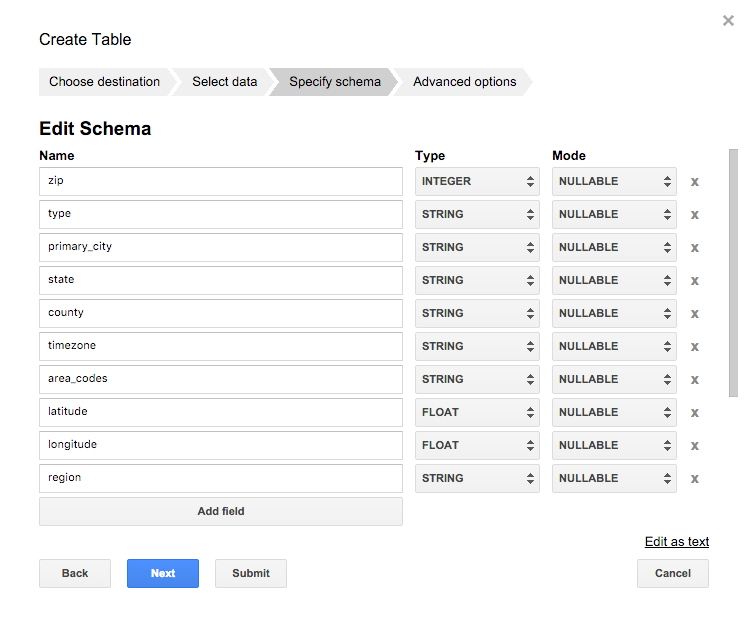This screenshot has height=617, width=749.
Task: Click the Add field button
Action: [221, 511]
